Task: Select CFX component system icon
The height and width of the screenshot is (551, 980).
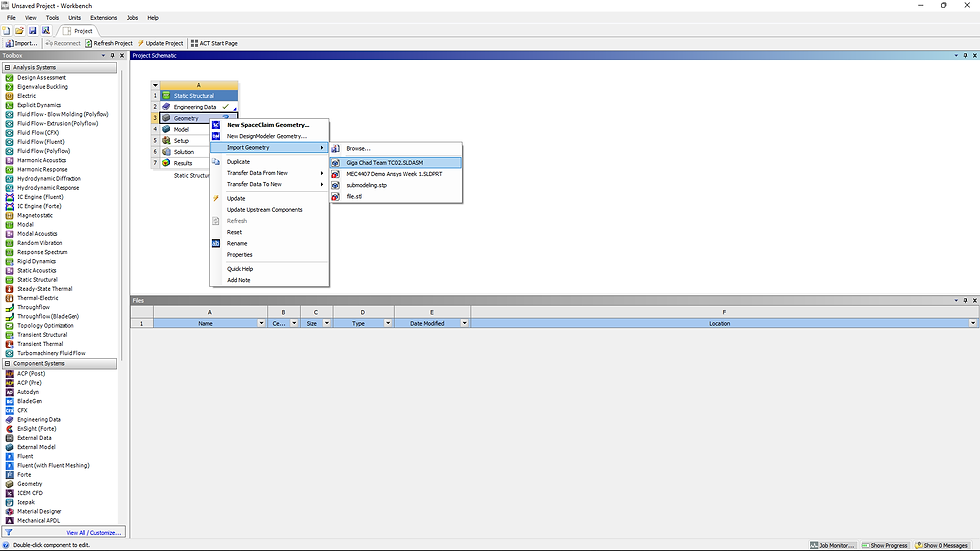Action: point(9,410)
